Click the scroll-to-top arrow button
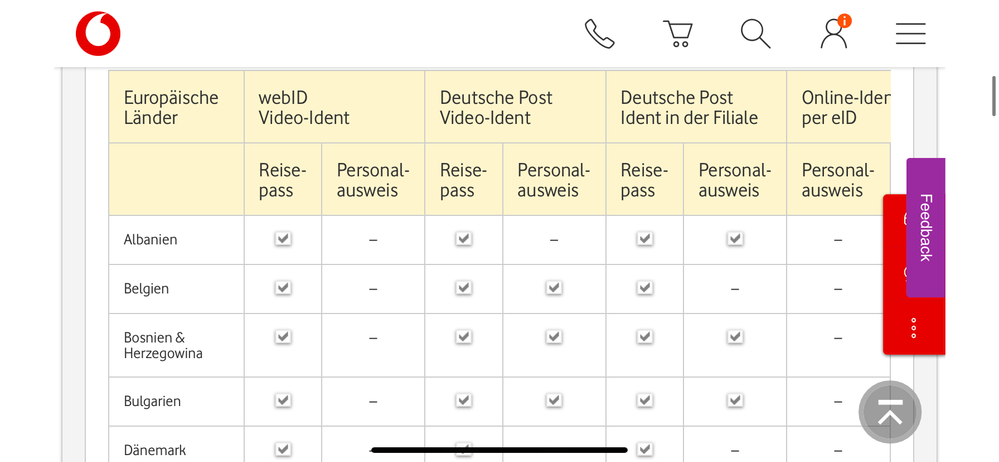The height and width of the screenshot is (462, 999). click(890, 412)
